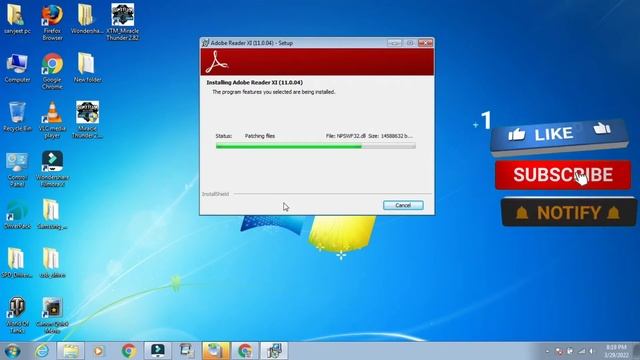The width and height of the screenshot is (640, 360).
Task: Cancel the Adobe Reader XI installation
Action: pos(403,205)
